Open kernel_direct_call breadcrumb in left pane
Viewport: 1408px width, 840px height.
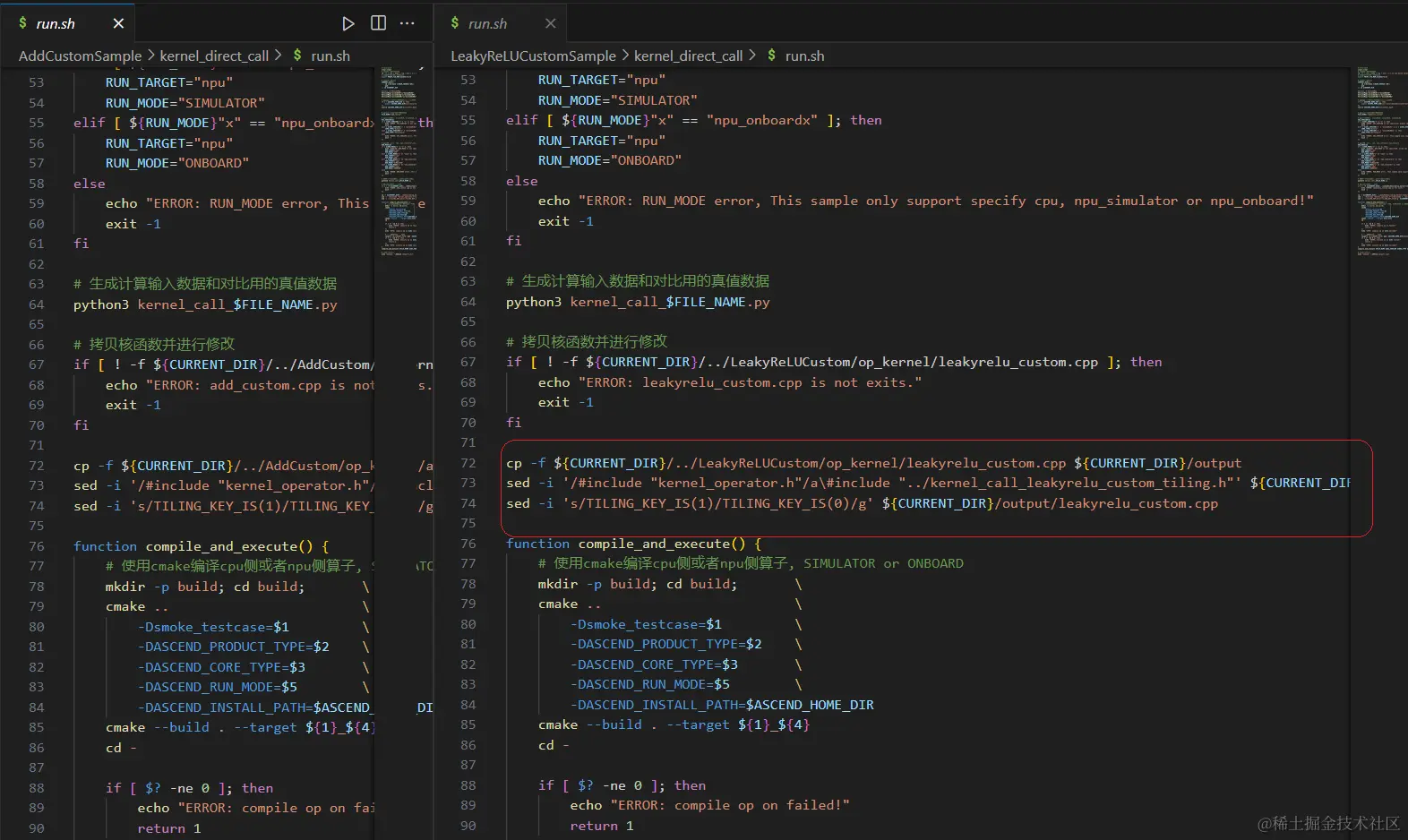(x=214, y=56)
